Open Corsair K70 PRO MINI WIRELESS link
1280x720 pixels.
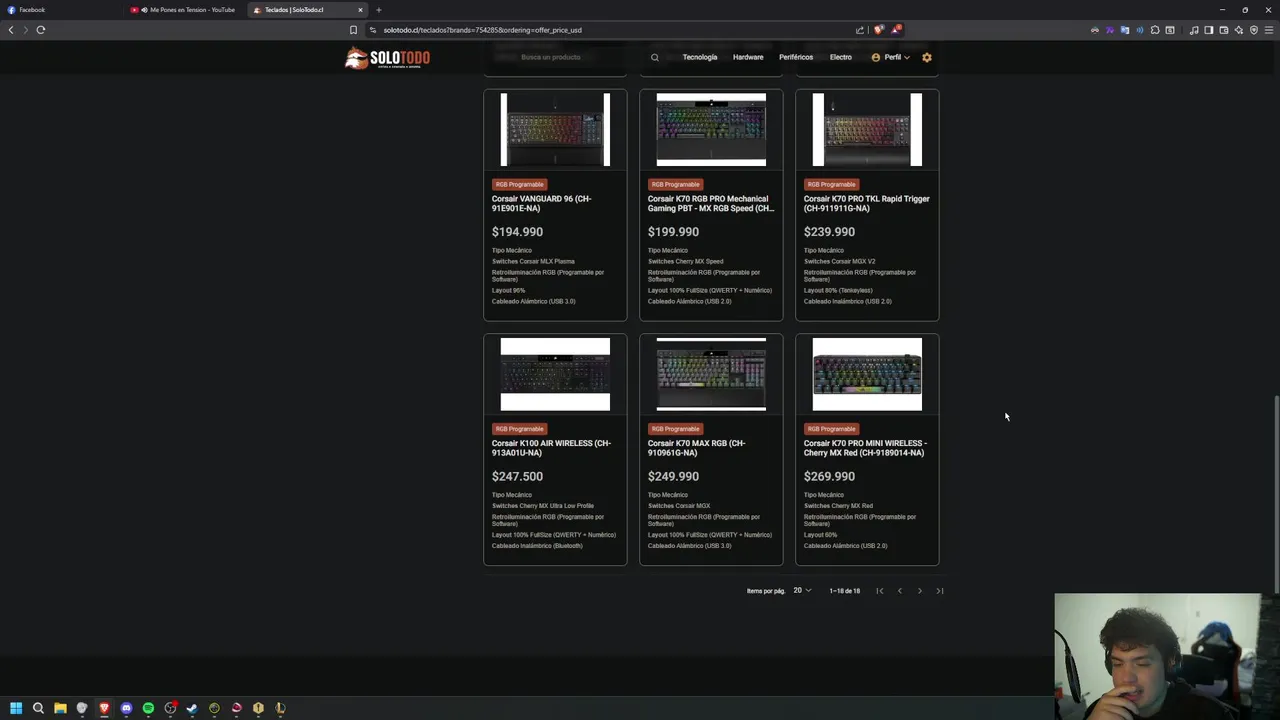(865, 448)
